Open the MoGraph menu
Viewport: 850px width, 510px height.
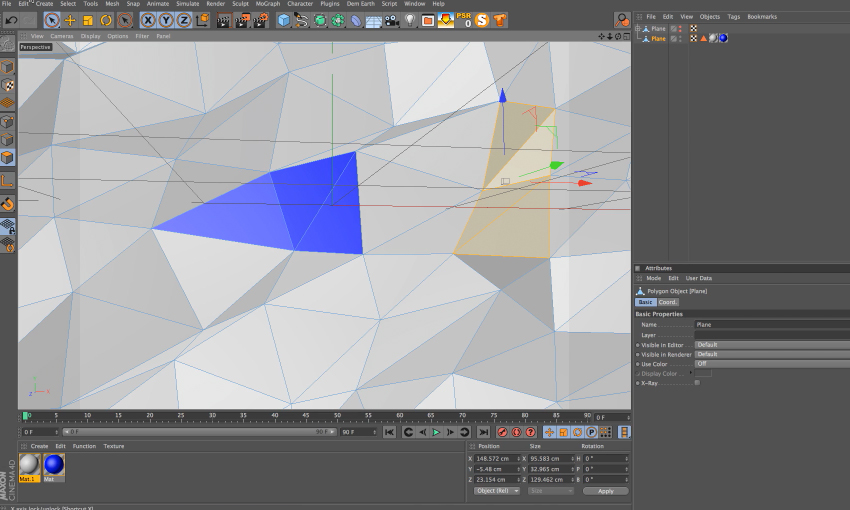point(267,4)
